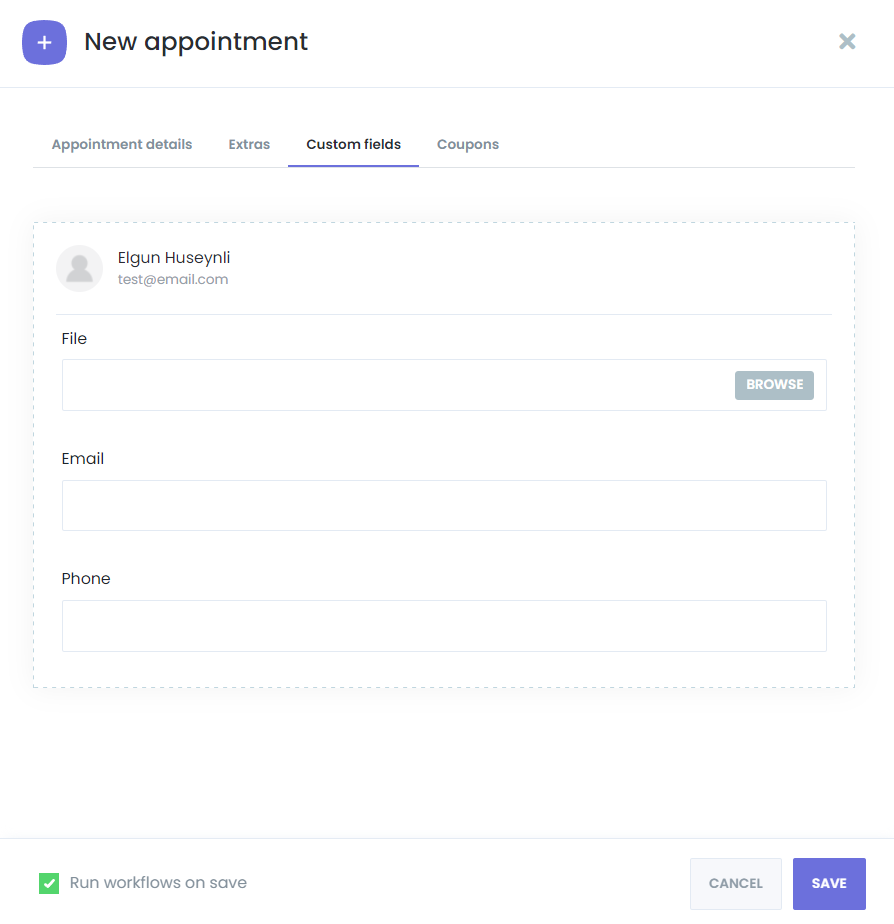Click inside the Email input field
The image size is (894, 924).
coord(444,506)
